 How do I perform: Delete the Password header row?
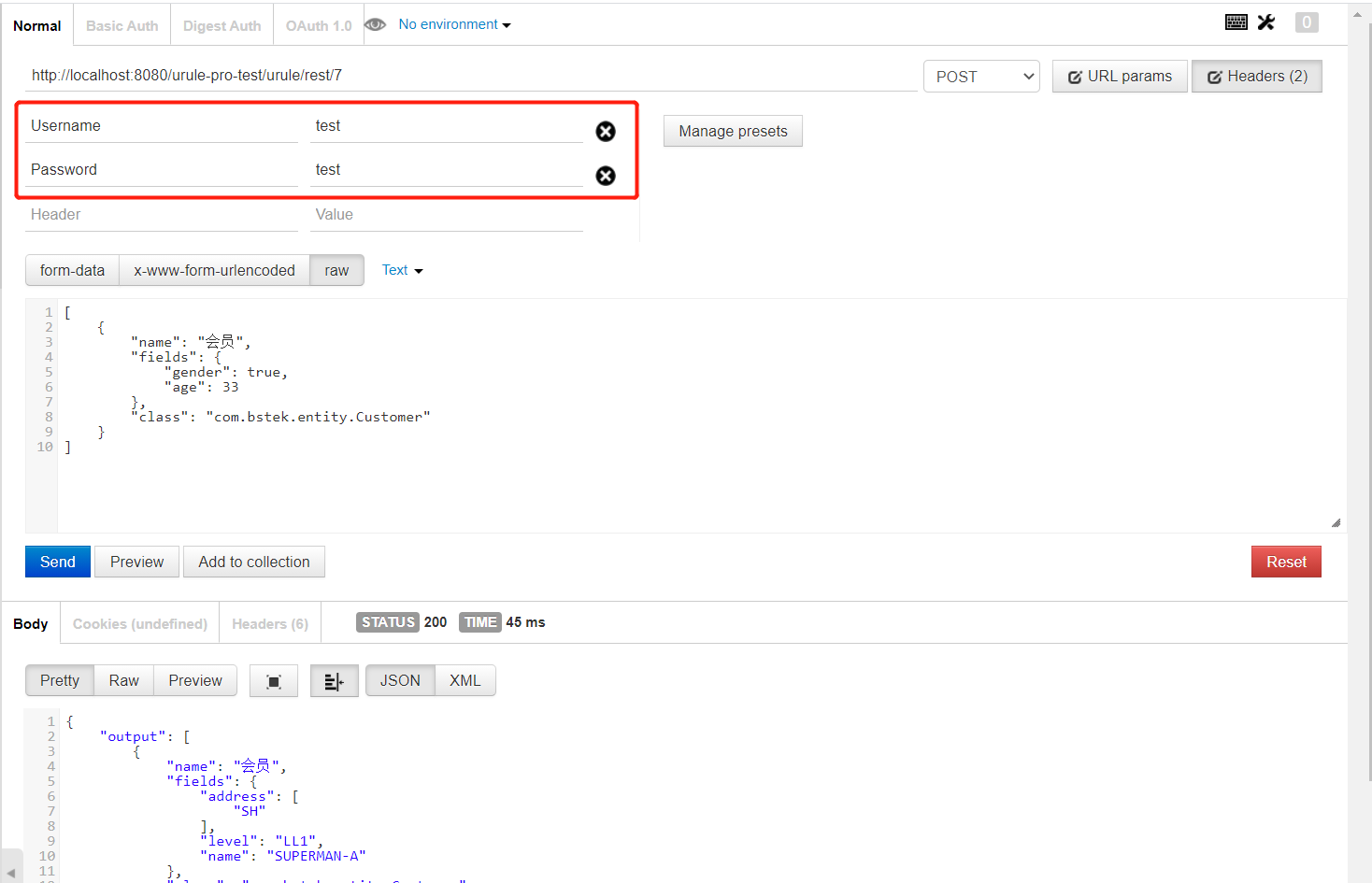point(606,176)
